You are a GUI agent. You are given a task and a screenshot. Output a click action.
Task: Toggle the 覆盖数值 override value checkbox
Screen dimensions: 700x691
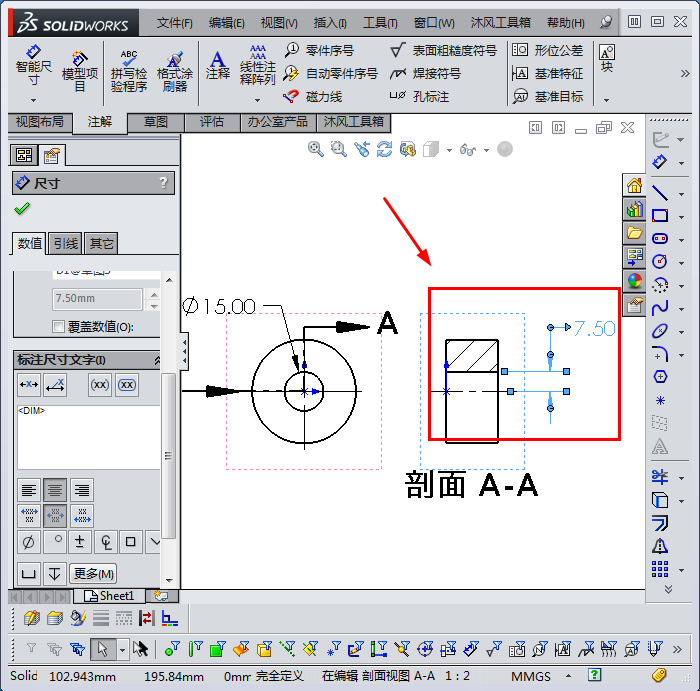tap(58, 326)
